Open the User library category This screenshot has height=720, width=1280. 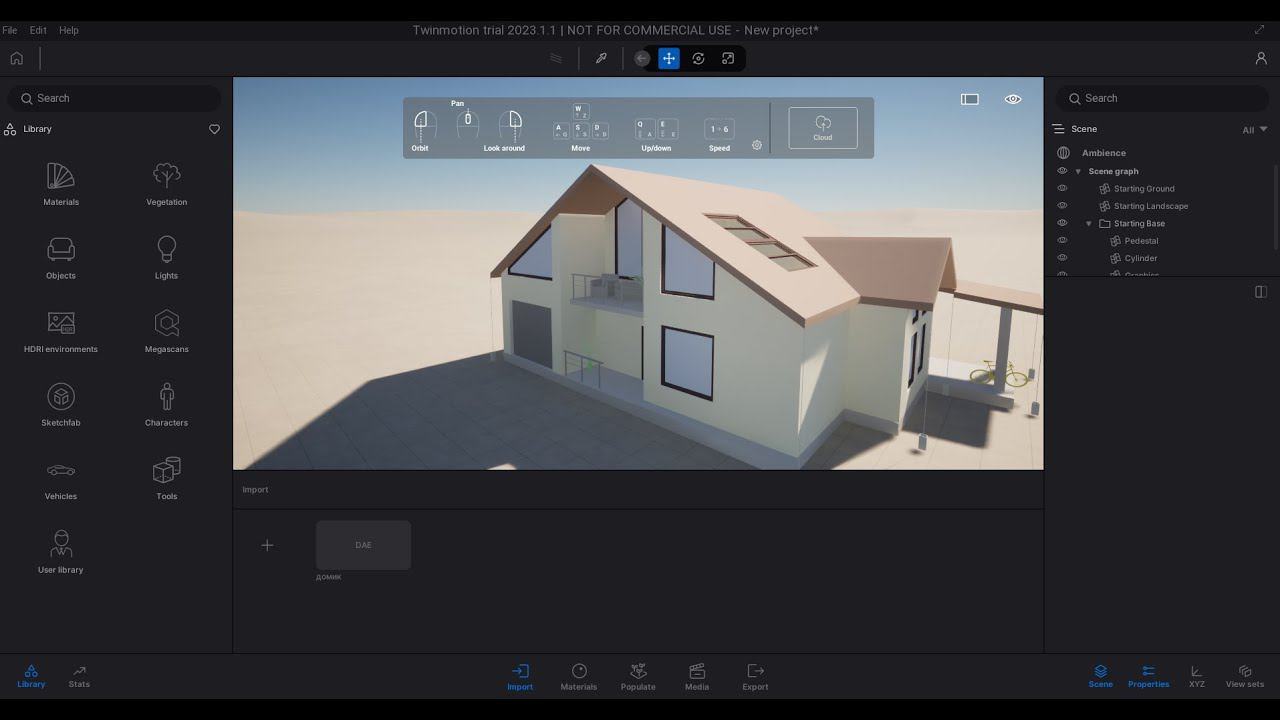[x=61, y=552]
